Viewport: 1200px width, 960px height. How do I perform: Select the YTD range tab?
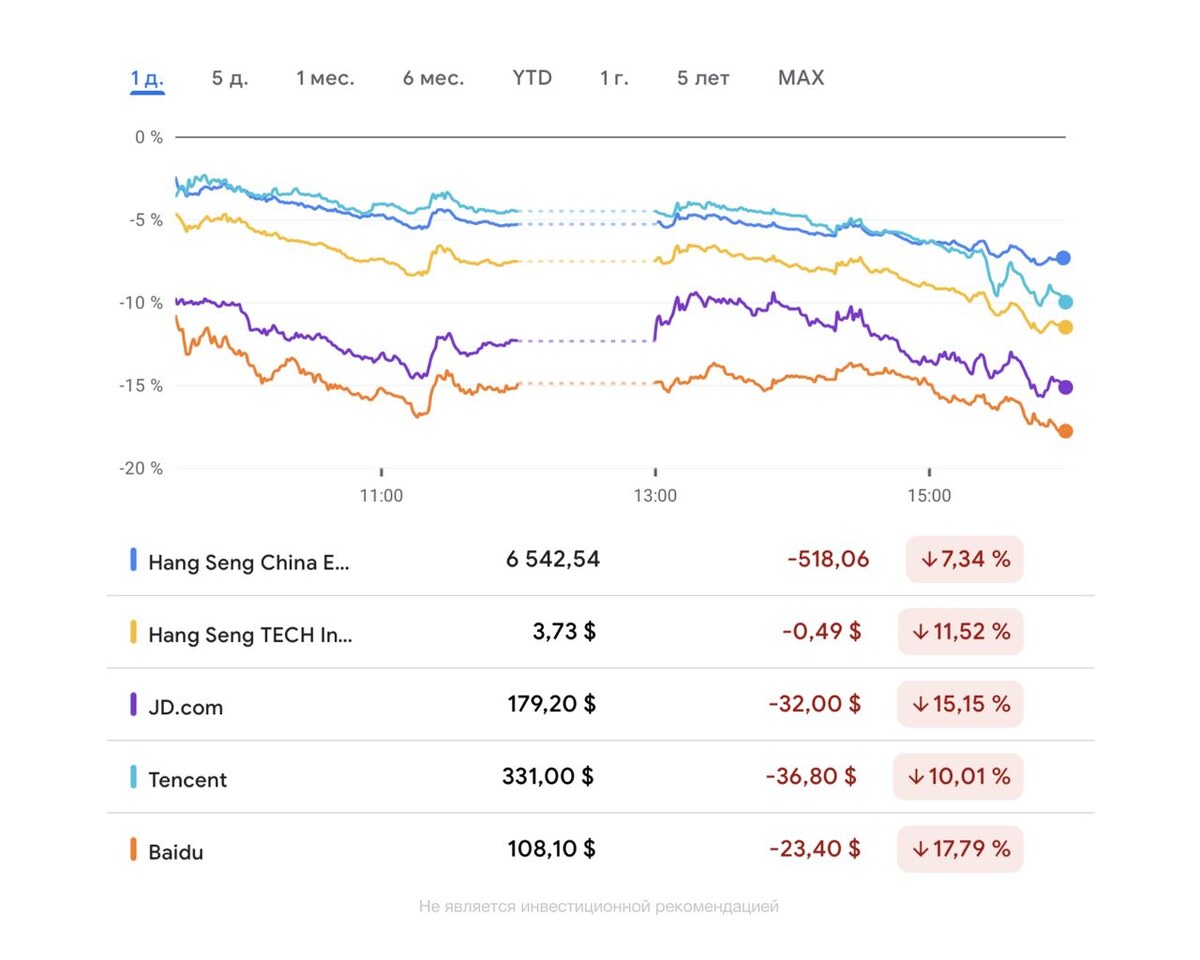point(532,78)
